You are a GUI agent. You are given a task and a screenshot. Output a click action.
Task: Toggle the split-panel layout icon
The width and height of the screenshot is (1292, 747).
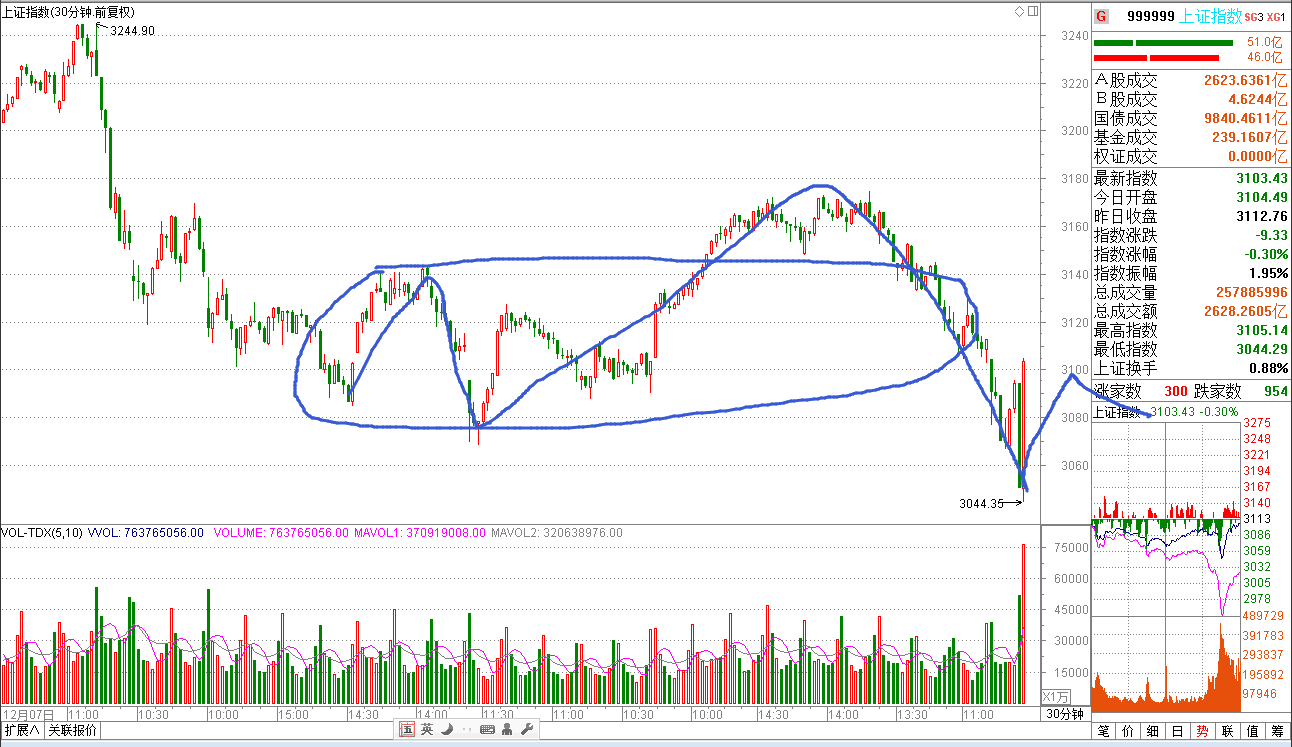click(x=1033, y=11)
